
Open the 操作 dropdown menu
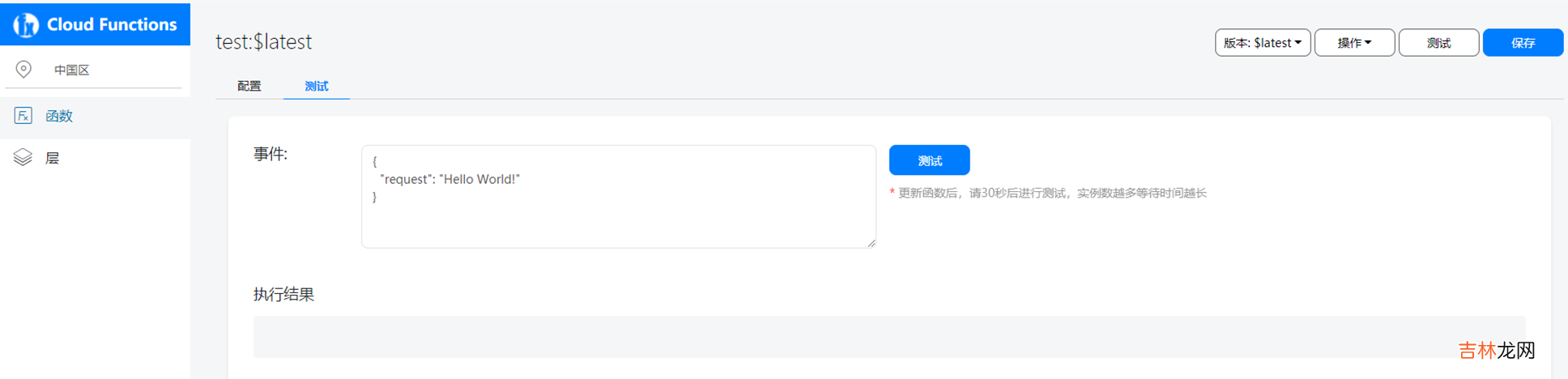[x=1353, y=43]
